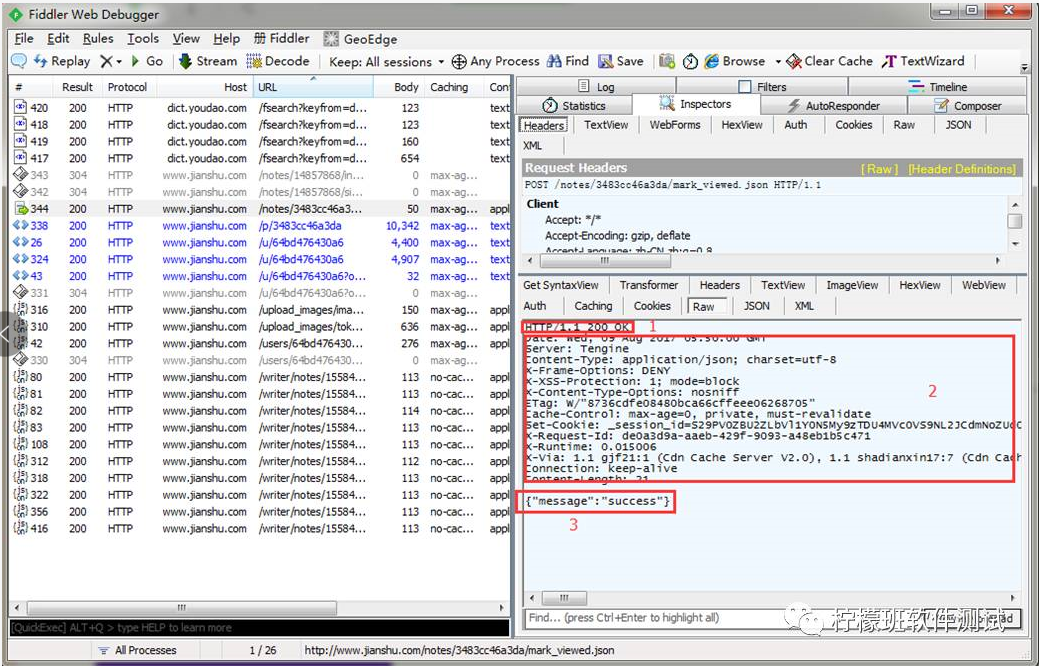Open the Rules menu

click(x=97, y=38)
